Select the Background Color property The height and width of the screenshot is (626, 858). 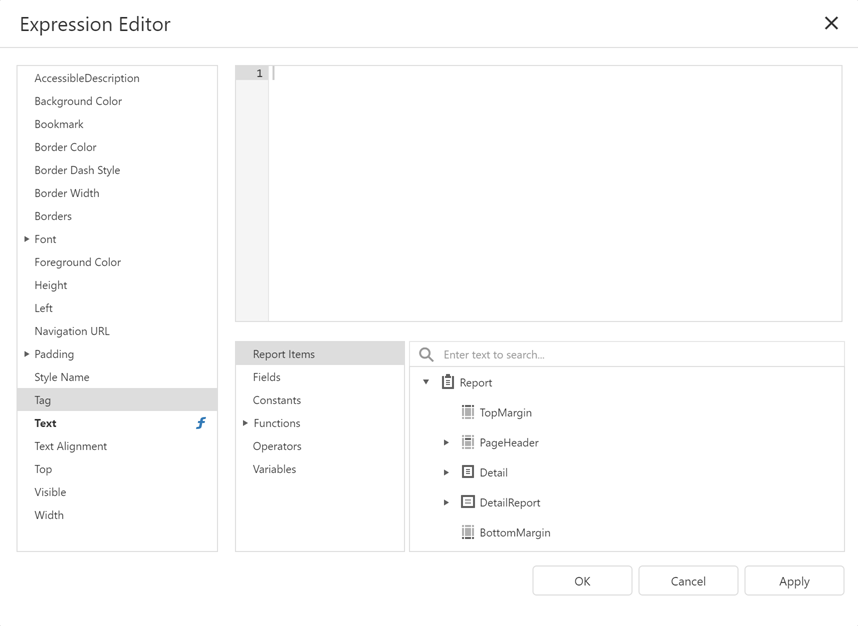tap(78, 101)
